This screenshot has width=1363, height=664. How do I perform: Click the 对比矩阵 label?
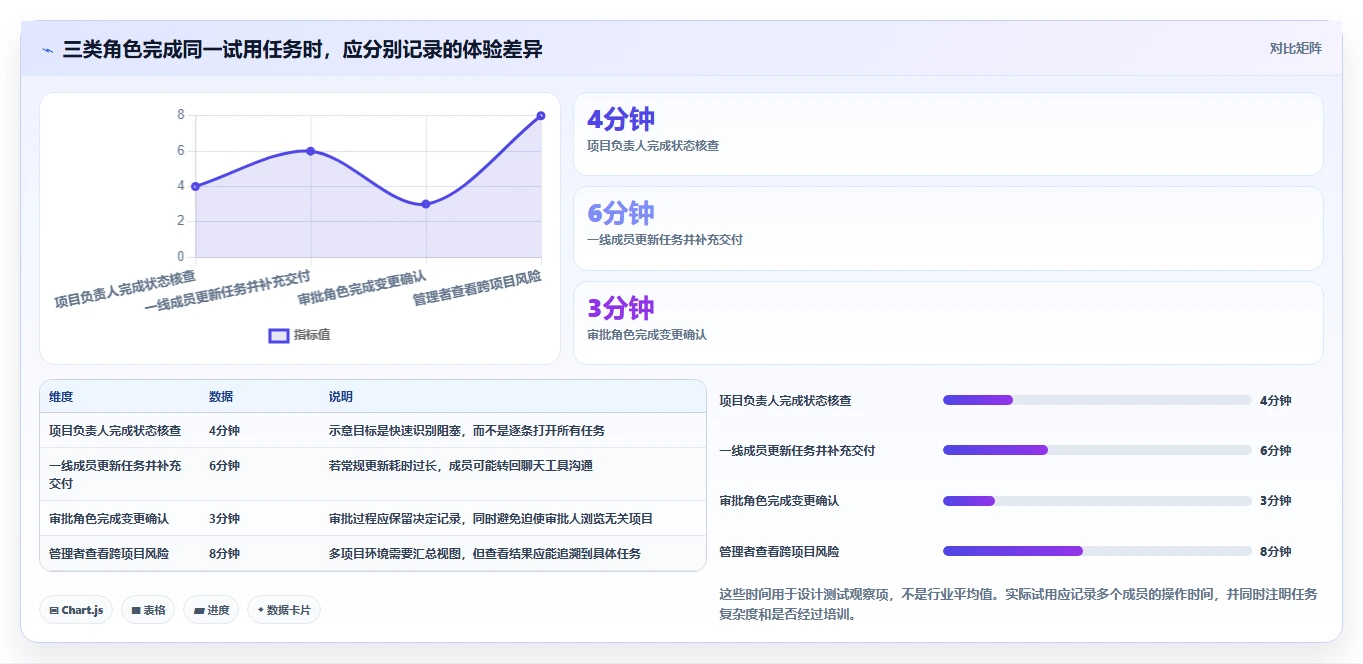coord(1295,48)
